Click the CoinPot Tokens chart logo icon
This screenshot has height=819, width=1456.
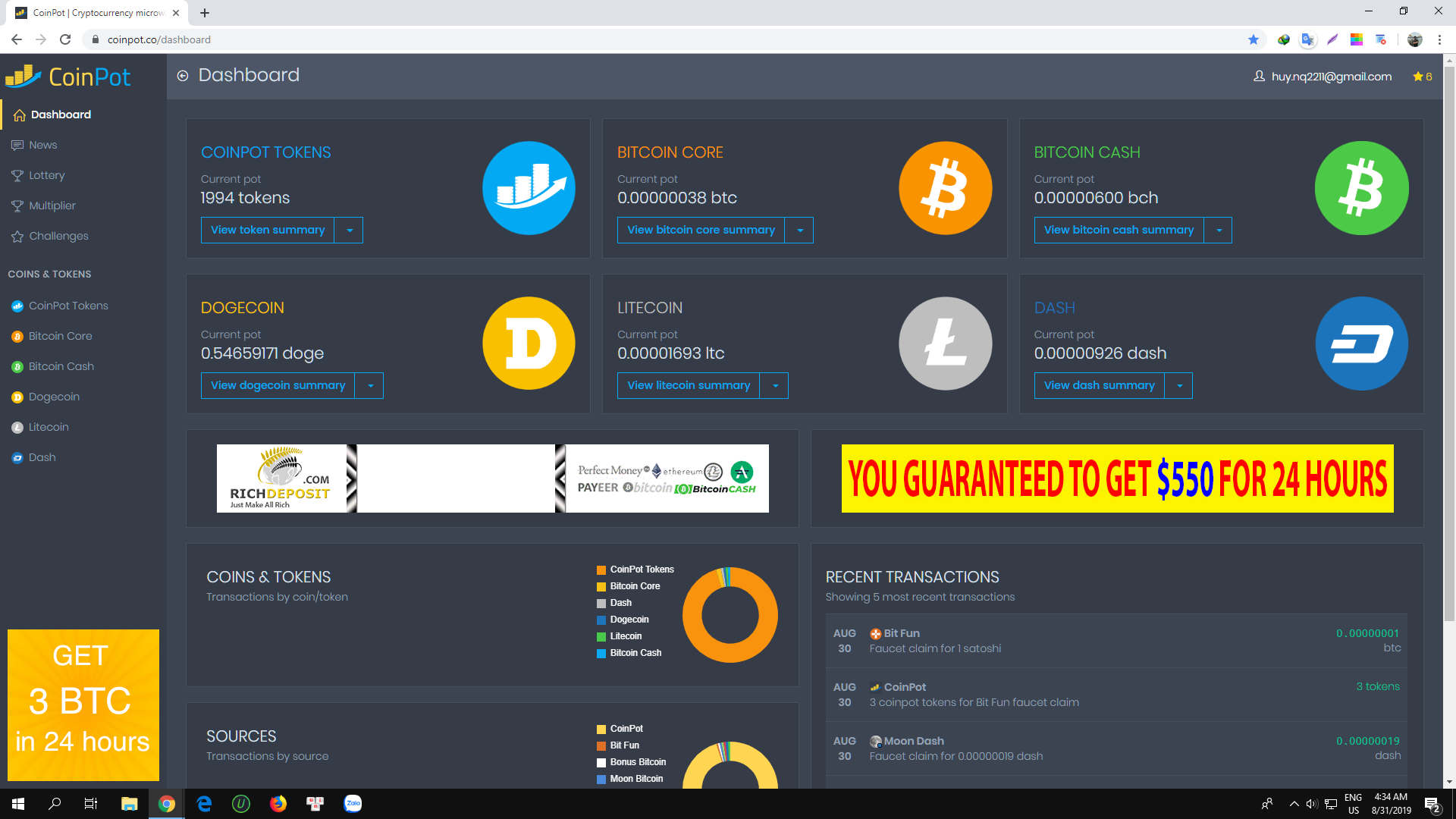click(x=529, y=188)
